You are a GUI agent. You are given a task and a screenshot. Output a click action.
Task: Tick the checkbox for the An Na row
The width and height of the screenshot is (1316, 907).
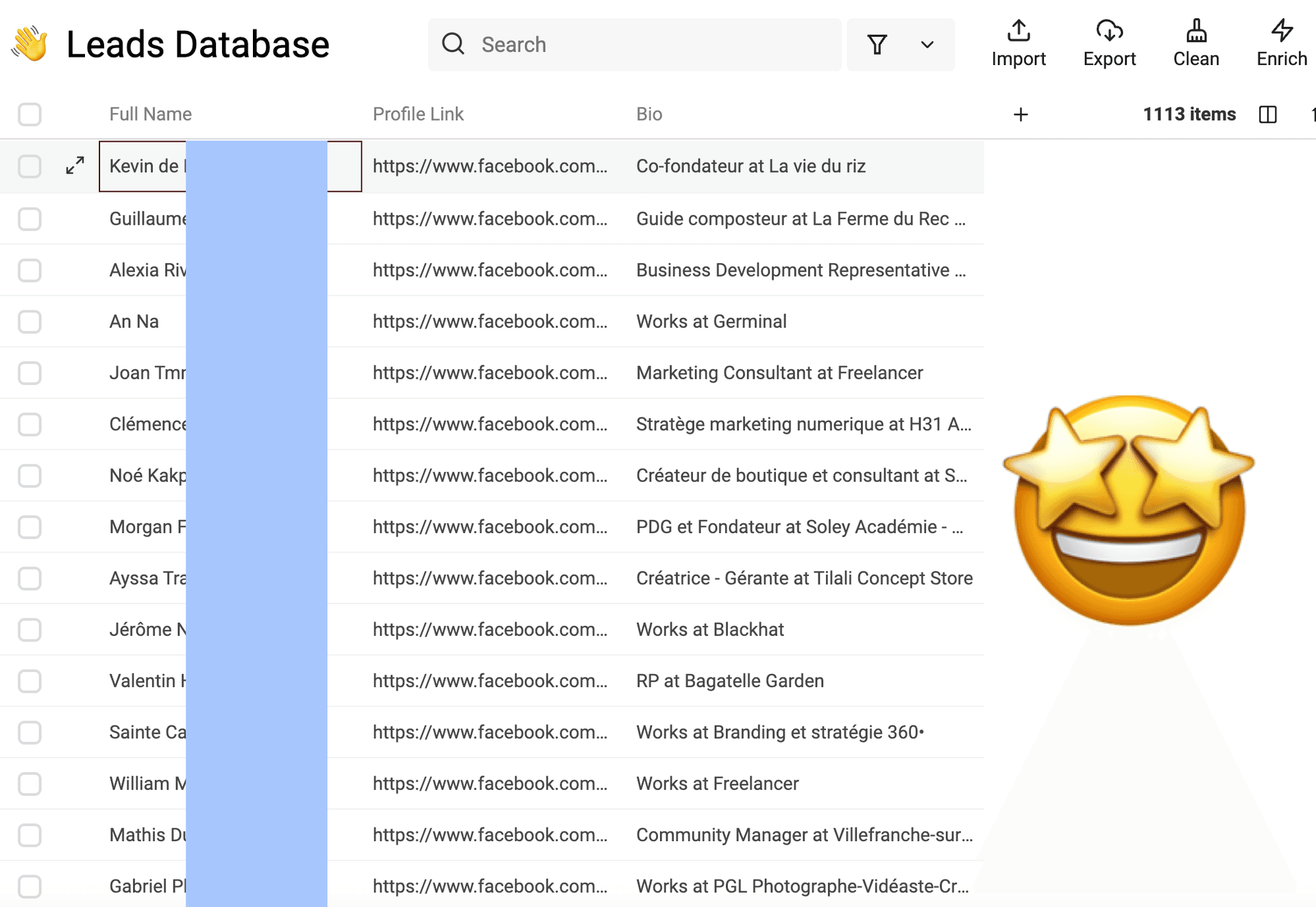[29, 321]
